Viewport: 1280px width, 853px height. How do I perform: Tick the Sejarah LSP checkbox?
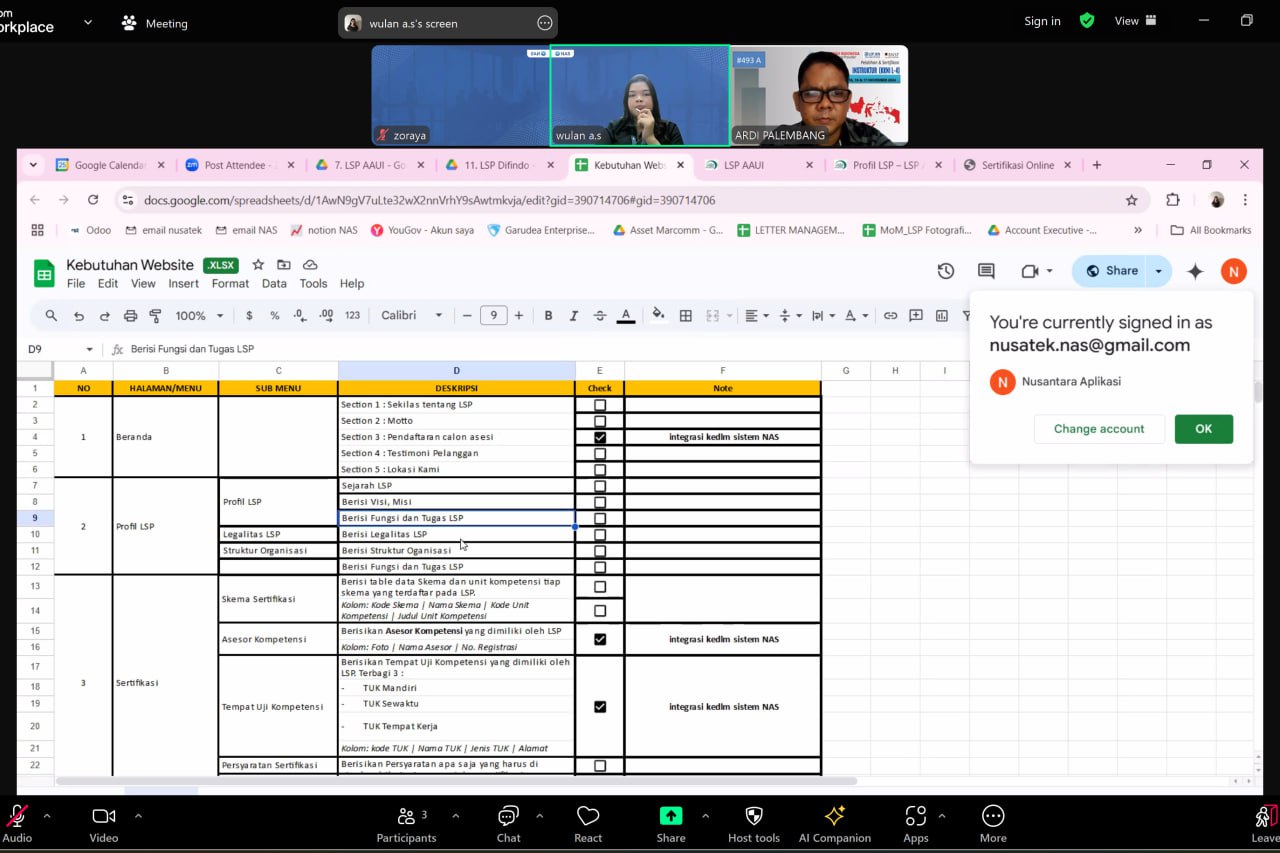(600, 486)
